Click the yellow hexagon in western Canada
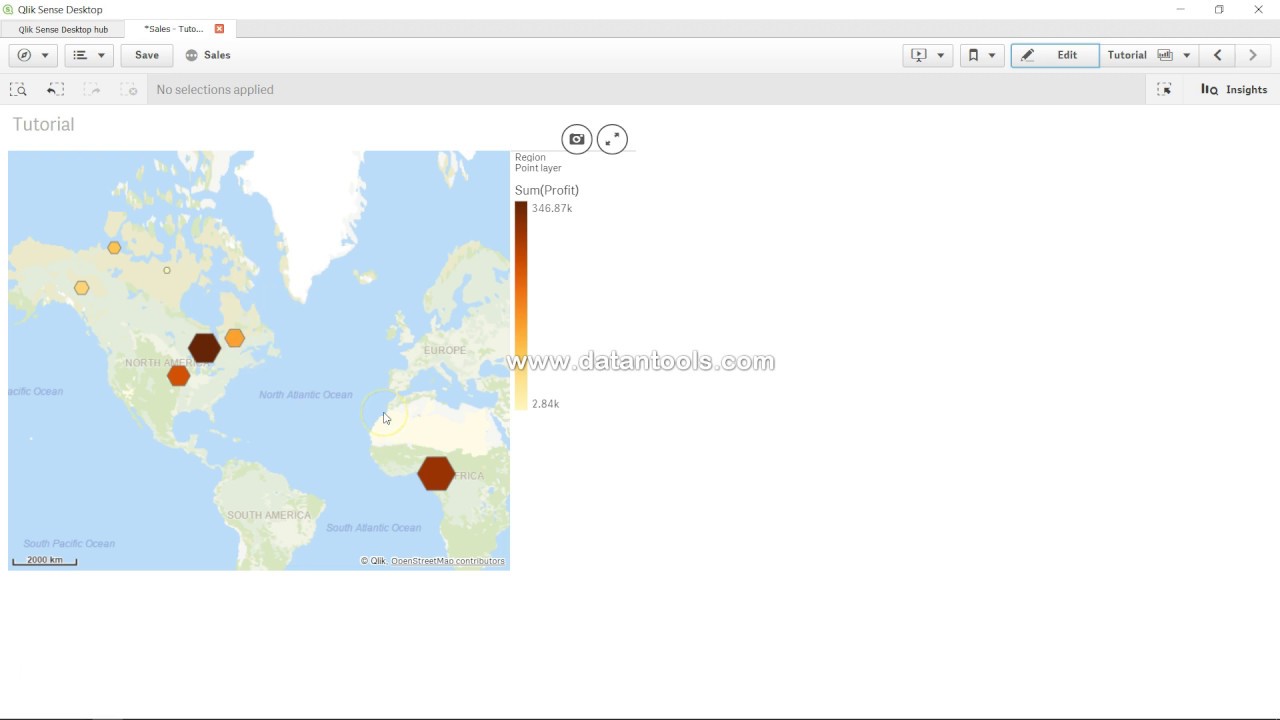 [82, 288]
